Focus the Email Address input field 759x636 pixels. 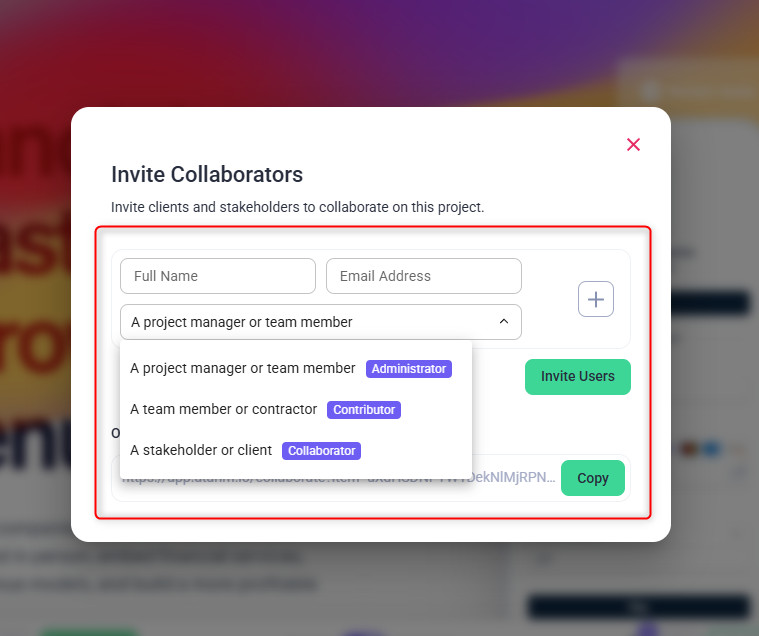(x=424, y=276)
